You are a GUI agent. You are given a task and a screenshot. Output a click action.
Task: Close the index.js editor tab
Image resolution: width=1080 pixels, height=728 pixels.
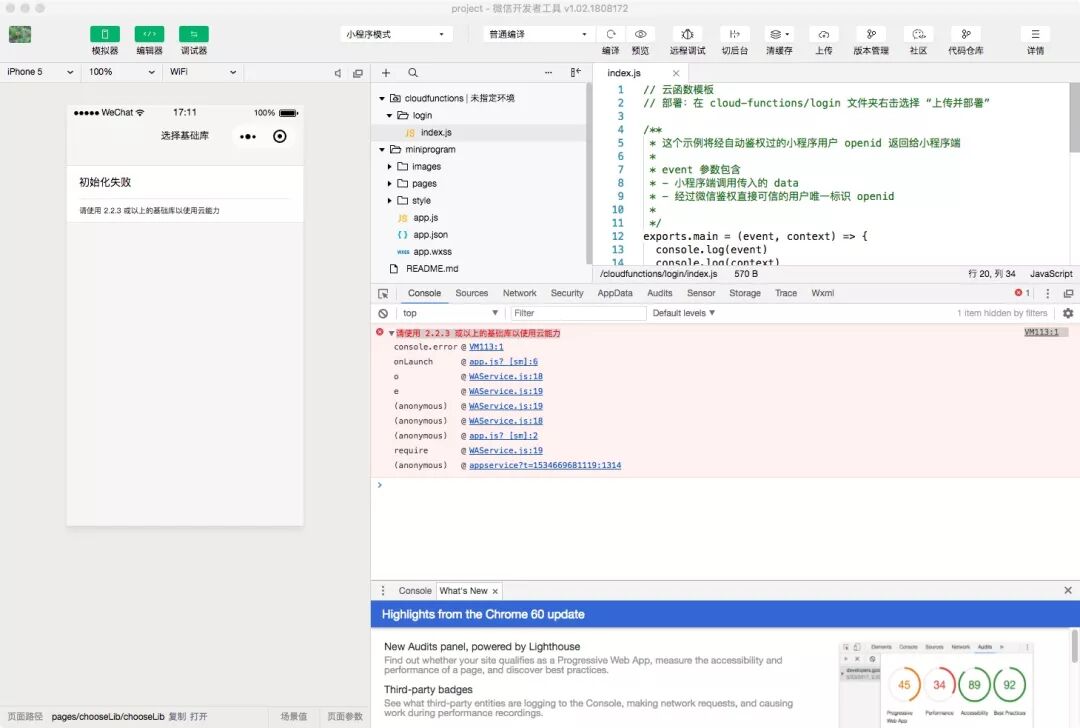[676, 73]
